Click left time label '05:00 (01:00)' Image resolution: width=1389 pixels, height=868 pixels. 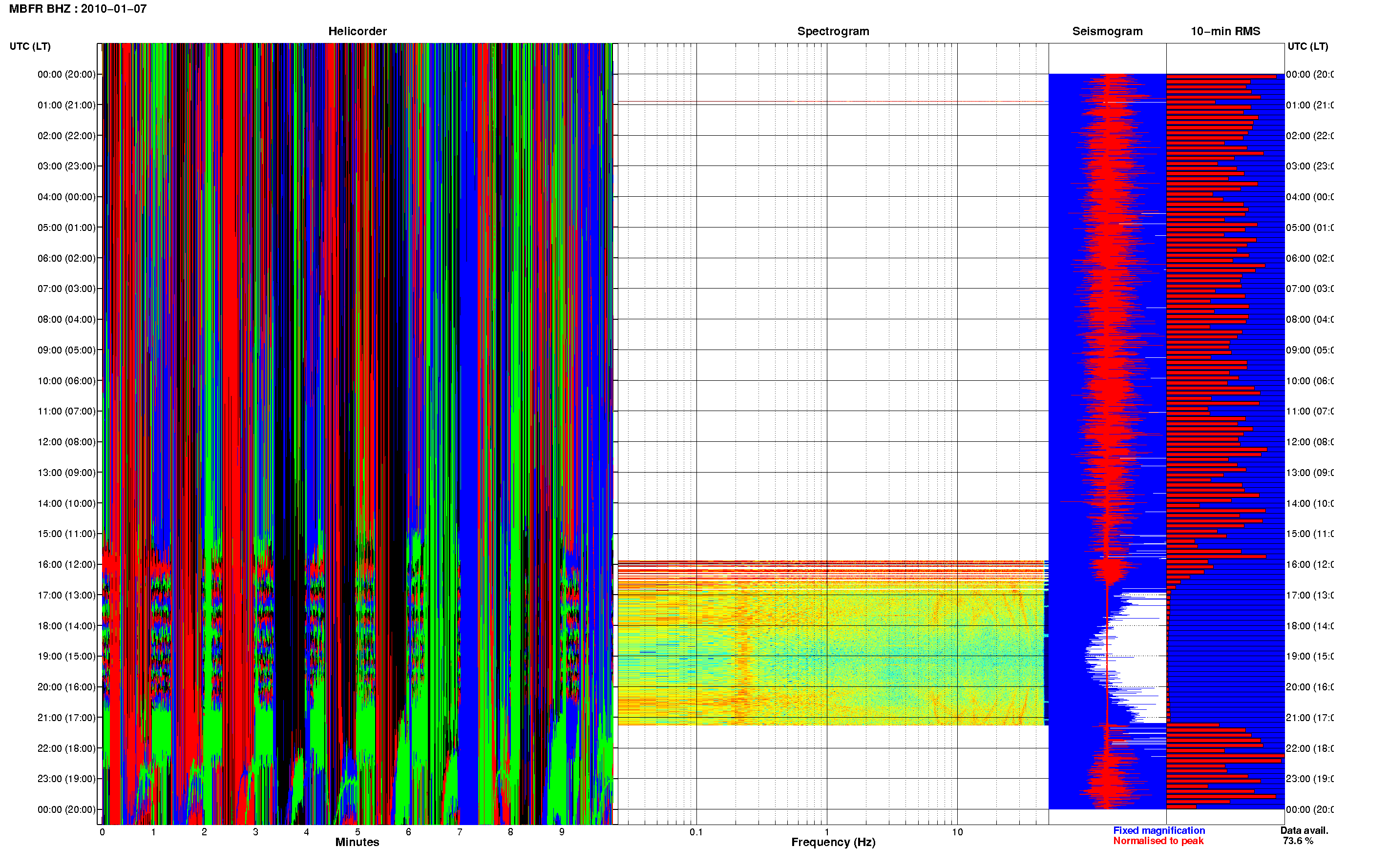click(x=66, y=227)
